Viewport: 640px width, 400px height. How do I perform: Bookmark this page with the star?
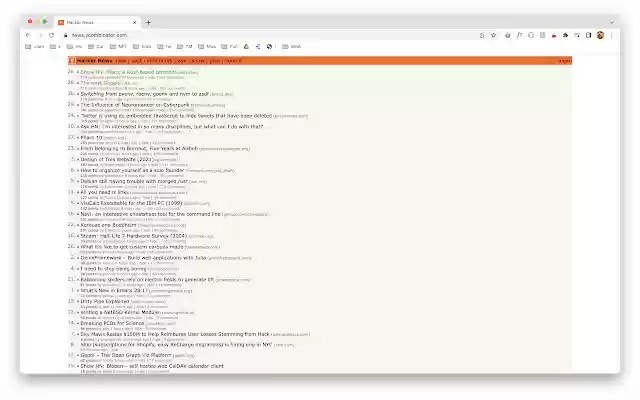coord(493,36)
